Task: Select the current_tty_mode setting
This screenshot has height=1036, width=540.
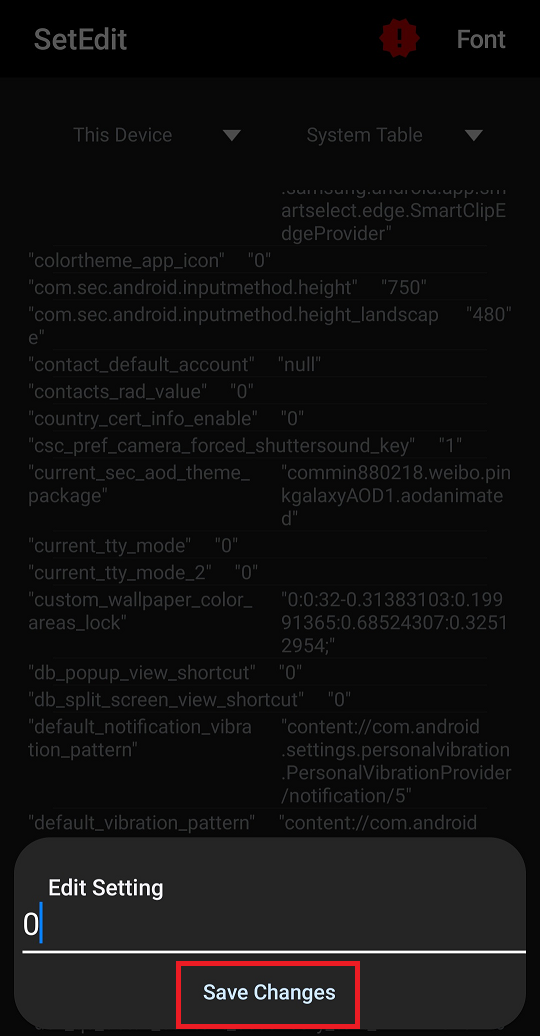Action: pos(256,545)
